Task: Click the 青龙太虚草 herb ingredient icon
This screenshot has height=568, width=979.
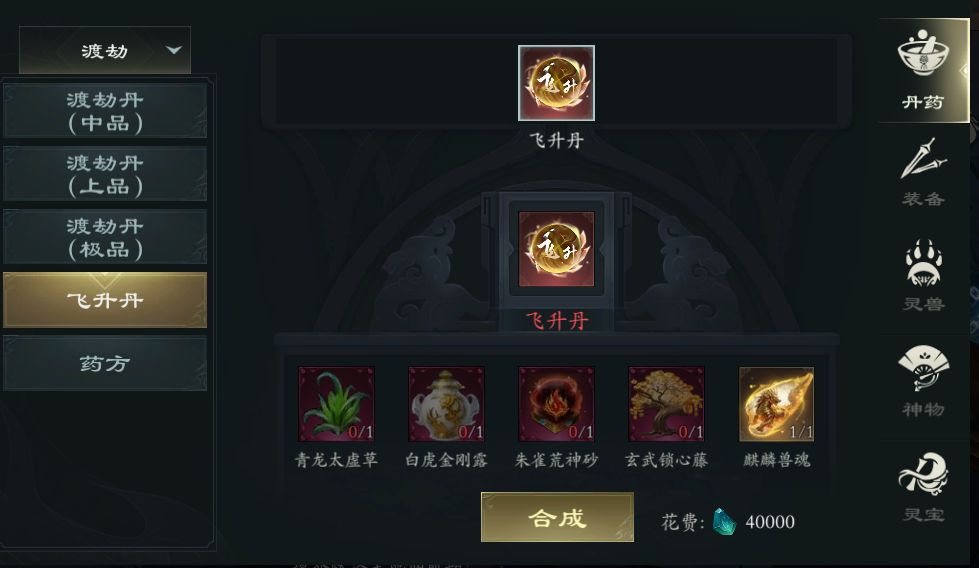Action: 337,404
